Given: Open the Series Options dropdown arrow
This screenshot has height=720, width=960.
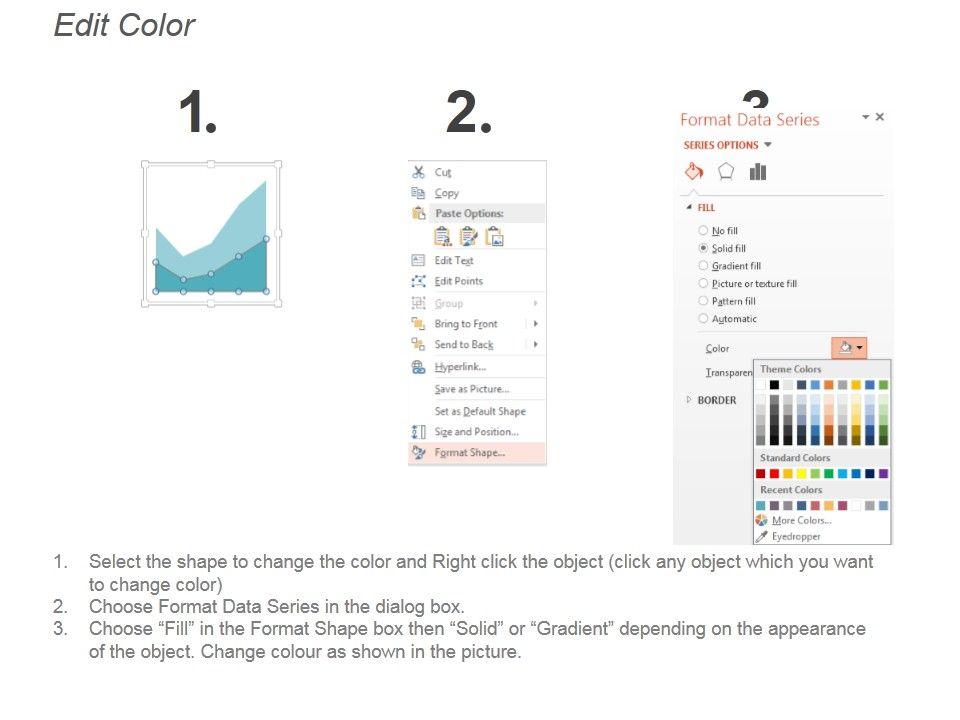Looking at the screenshot, I should (768, 145).
